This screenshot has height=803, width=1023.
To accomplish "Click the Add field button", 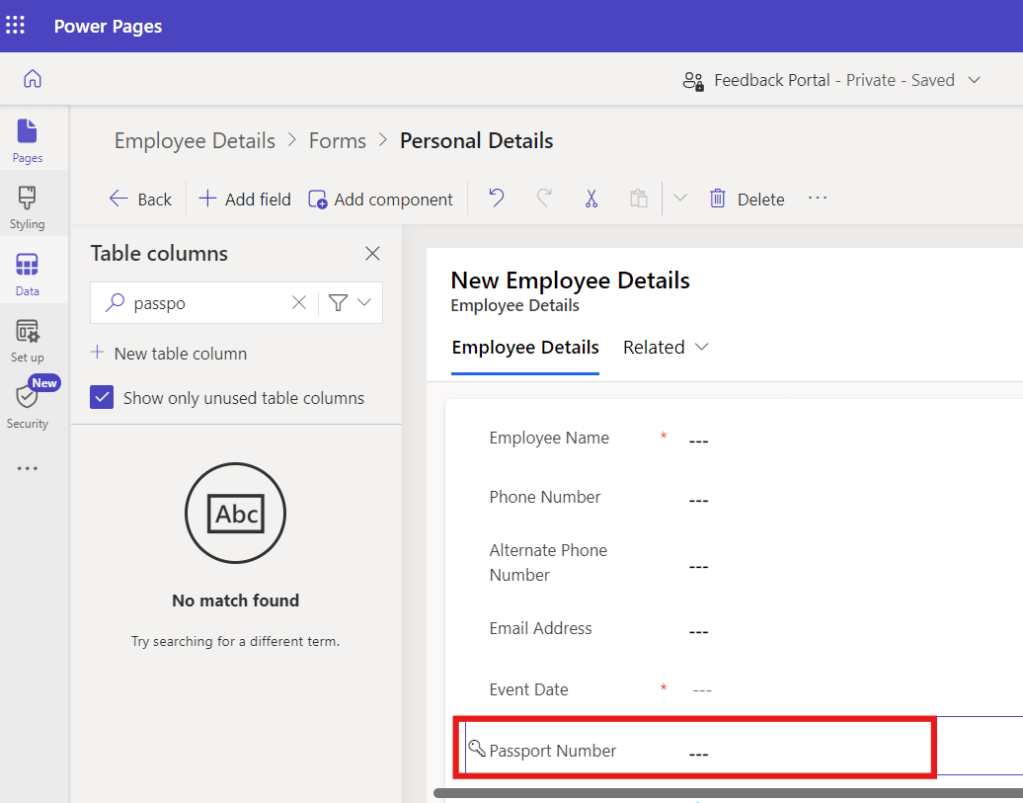I will point(245,199).
